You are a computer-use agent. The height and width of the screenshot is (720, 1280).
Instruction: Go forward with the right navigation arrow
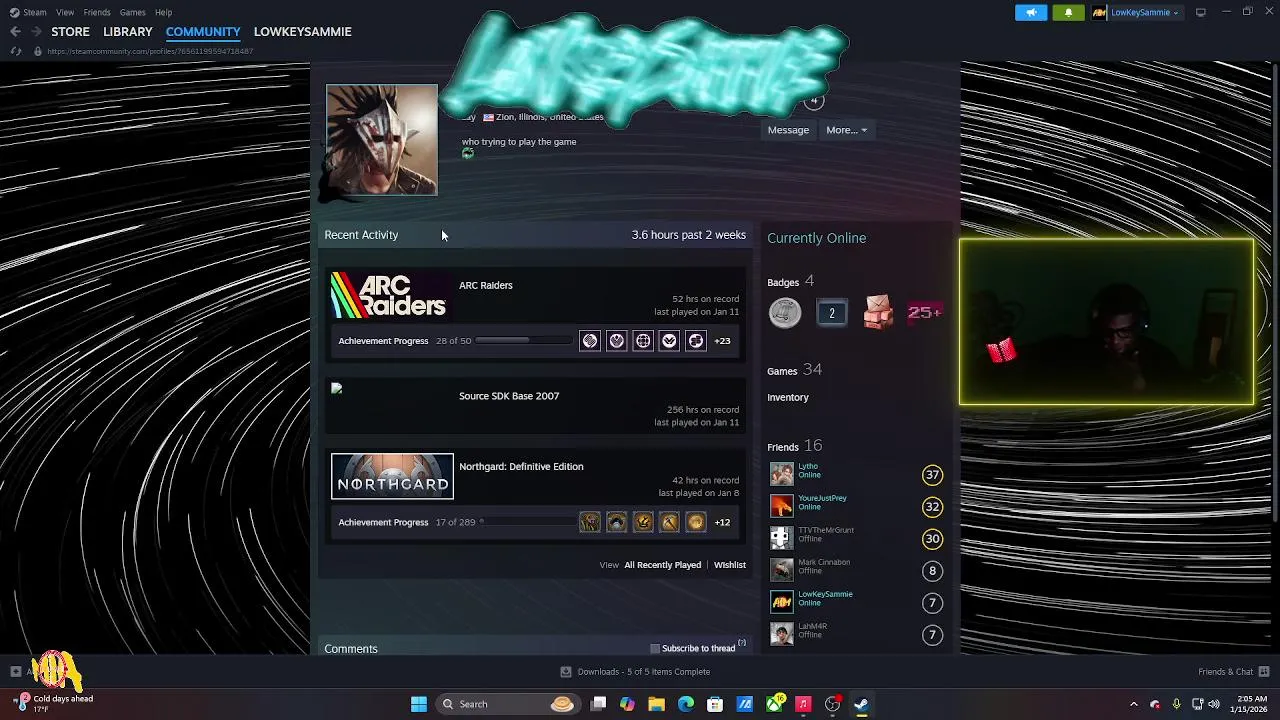click(36, 32)
